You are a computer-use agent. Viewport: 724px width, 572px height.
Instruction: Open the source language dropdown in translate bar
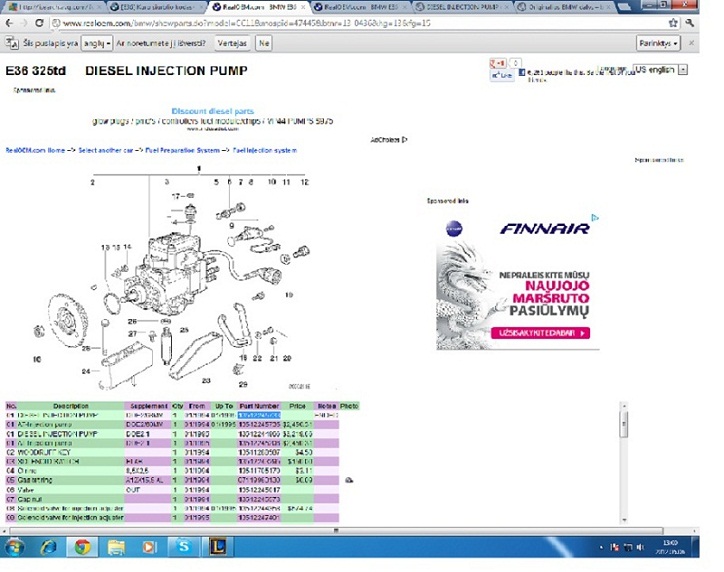tap(96, 44)
